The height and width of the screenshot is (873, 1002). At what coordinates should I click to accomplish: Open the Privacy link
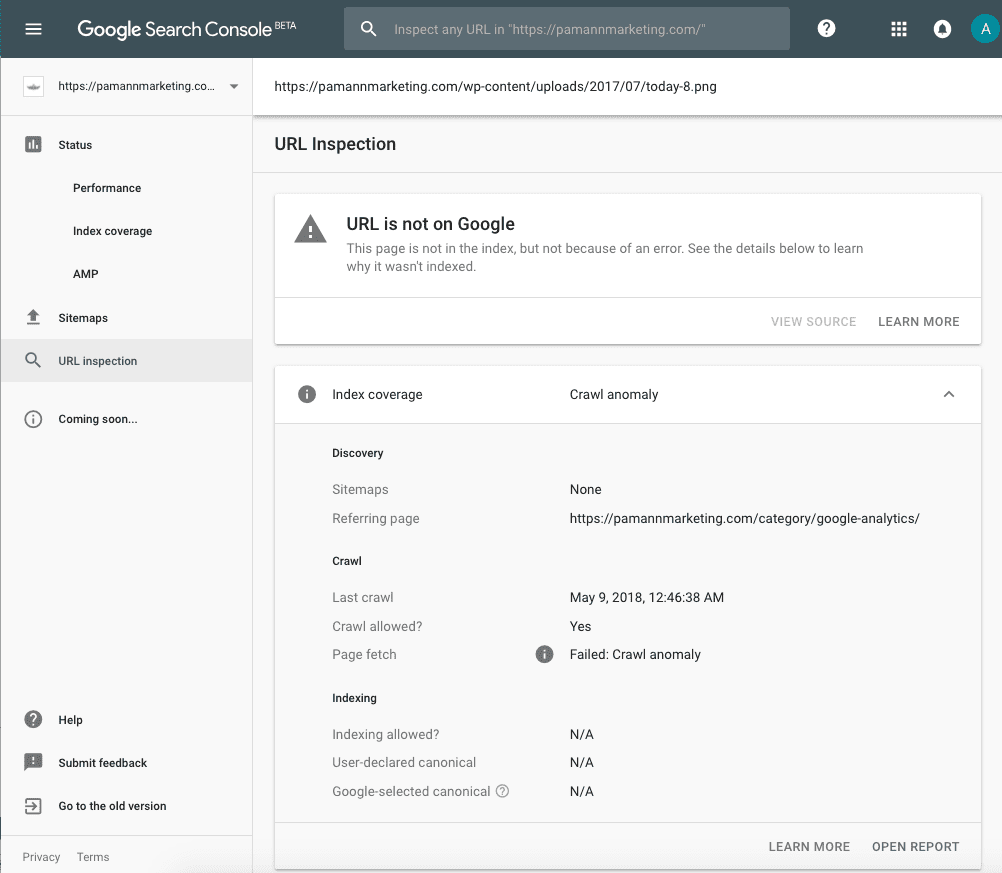coord(41,857)
